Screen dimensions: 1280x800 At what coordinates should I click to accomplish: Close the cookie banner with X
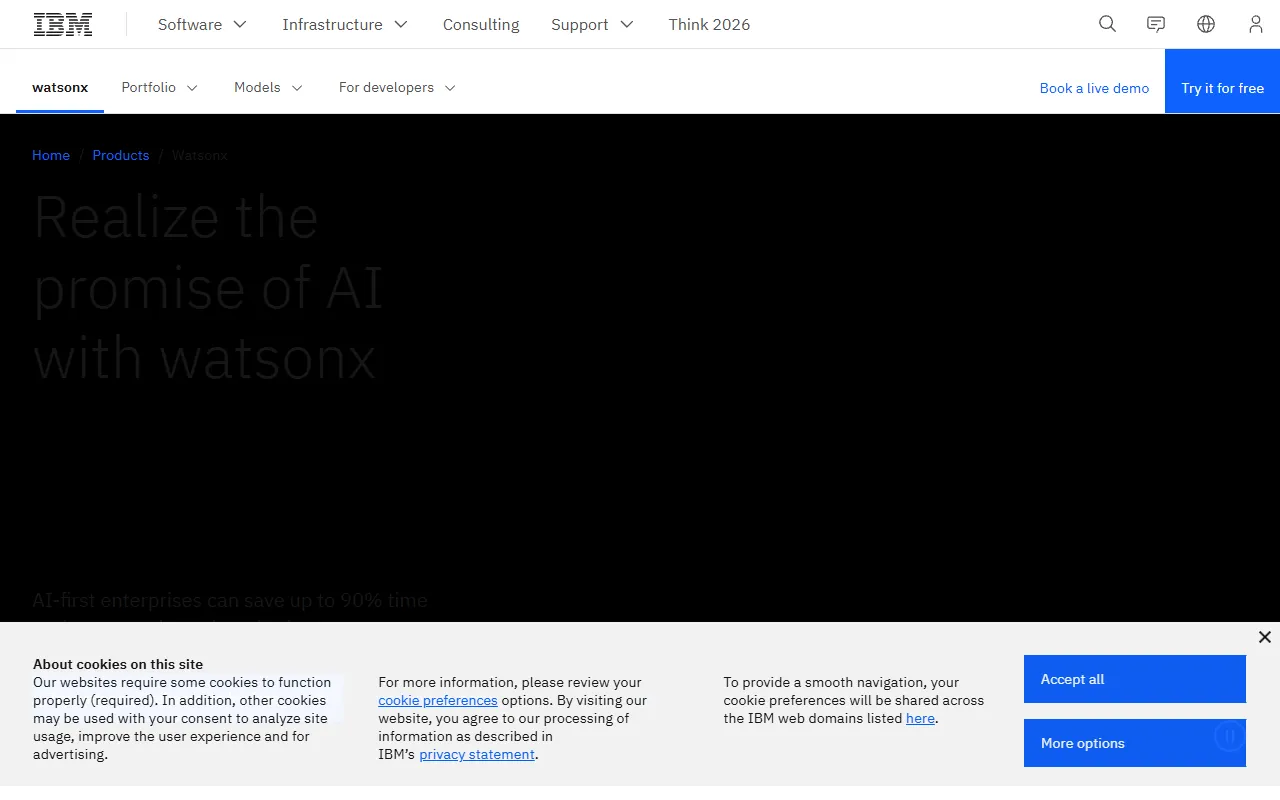pyautogui.click(x=1264, y=637)
